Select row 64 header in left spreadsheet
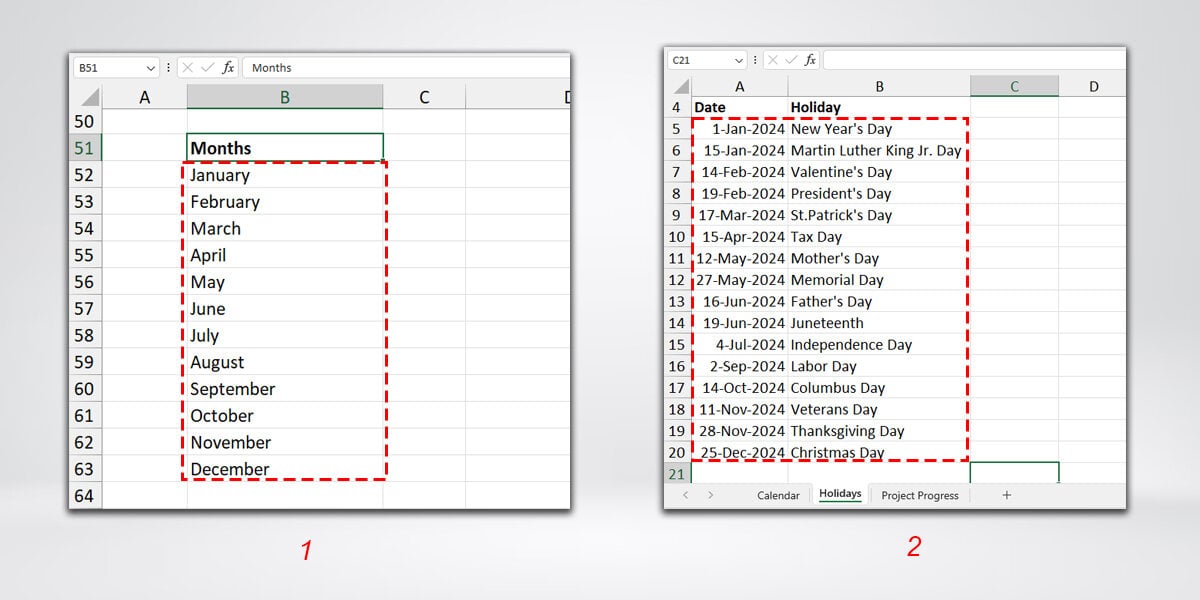The width and height of the screenshot is (1200, 600). tap(85, 495)
